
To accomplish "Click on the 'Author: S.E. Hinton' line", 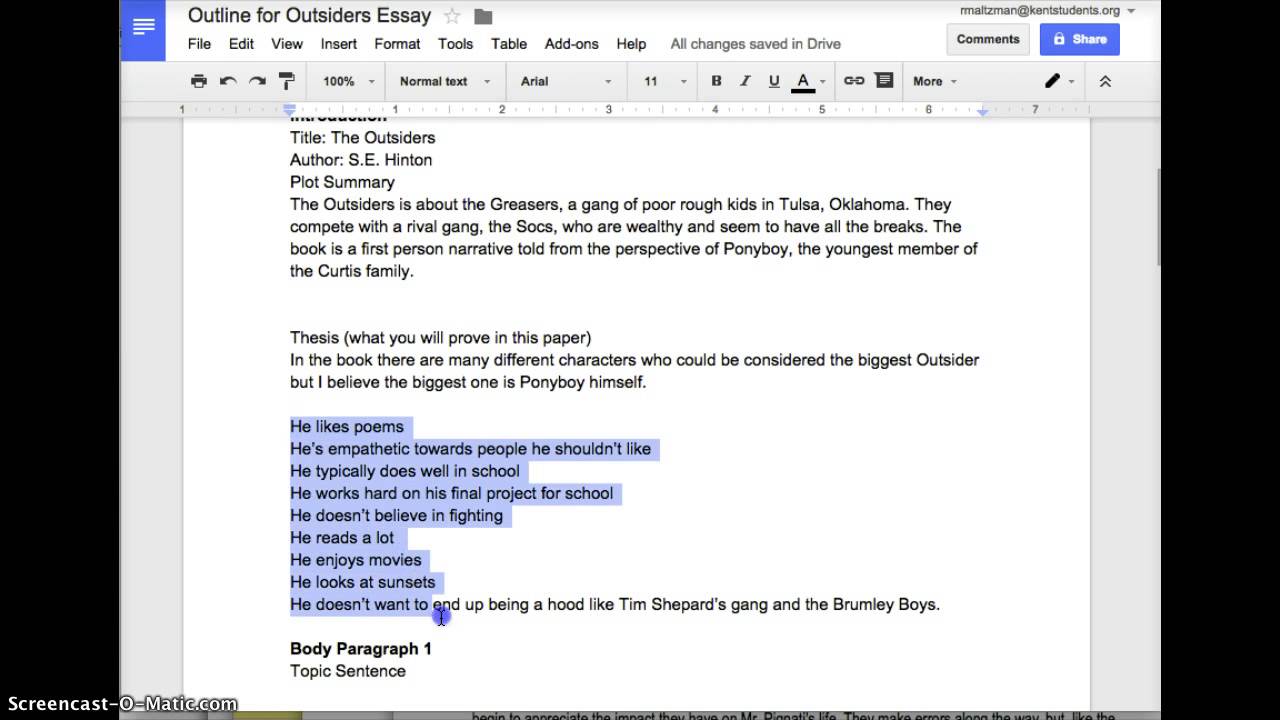I will (361, 160).
